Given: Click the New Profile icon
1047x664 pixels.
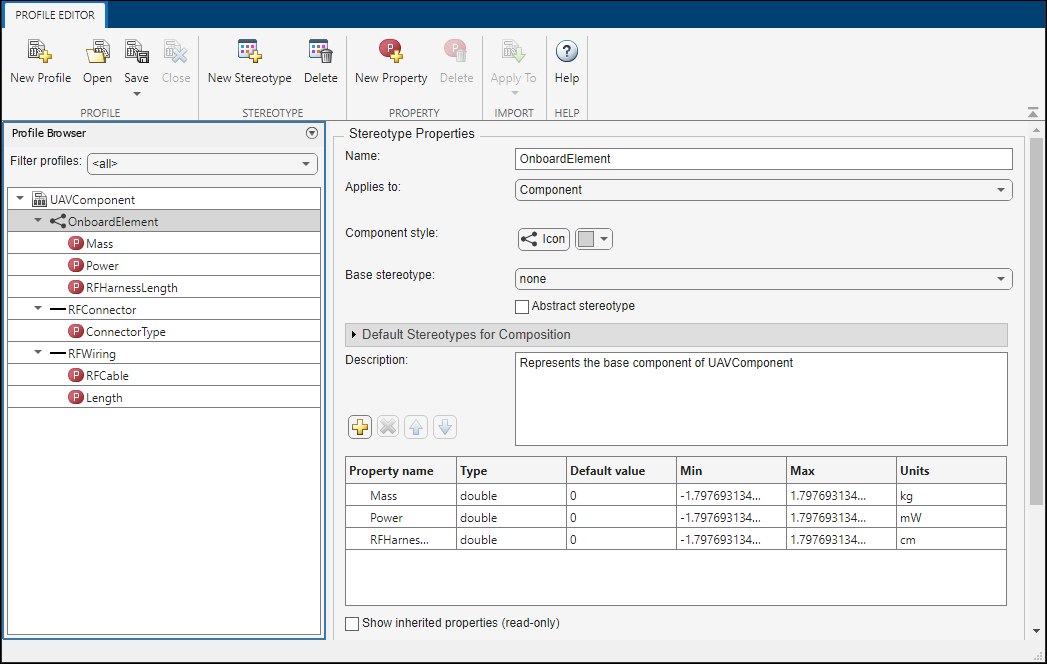Looking at the screenshot, I should (x=40, y=53).
